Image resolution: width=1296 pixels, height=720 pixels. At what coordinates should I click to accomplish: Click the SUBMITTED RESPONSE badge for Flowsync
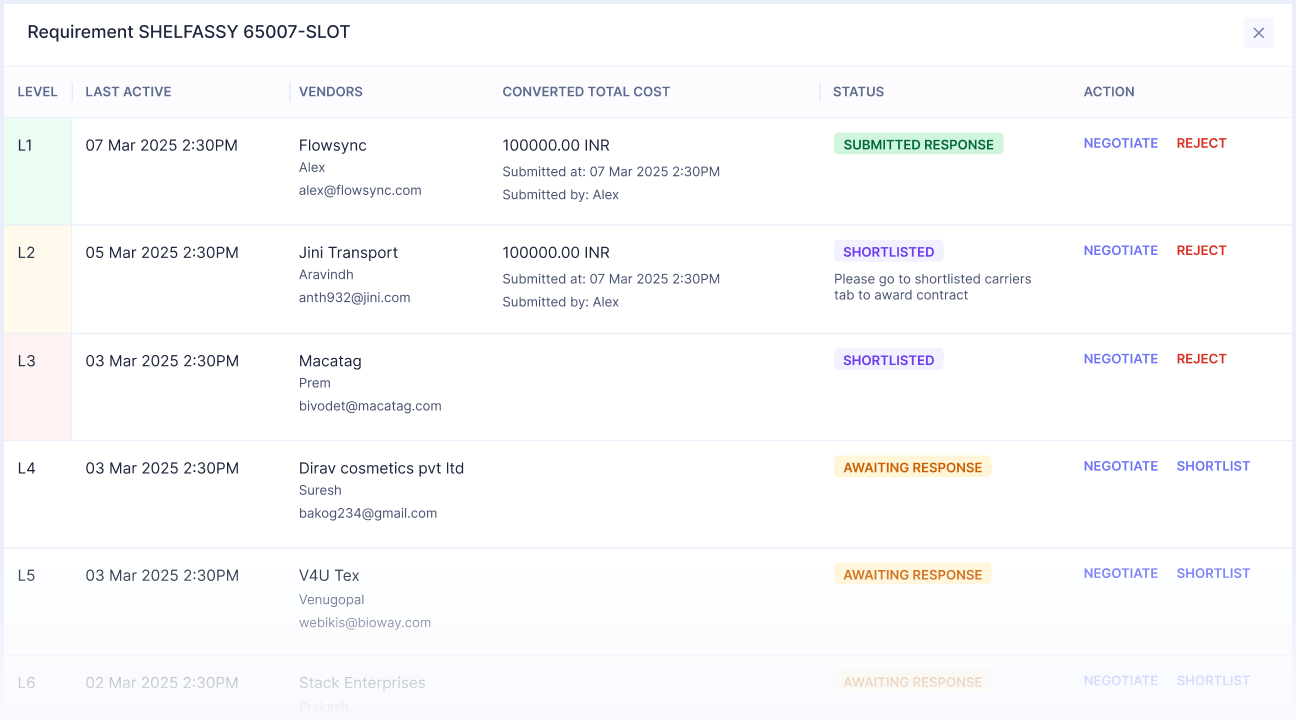918,143
